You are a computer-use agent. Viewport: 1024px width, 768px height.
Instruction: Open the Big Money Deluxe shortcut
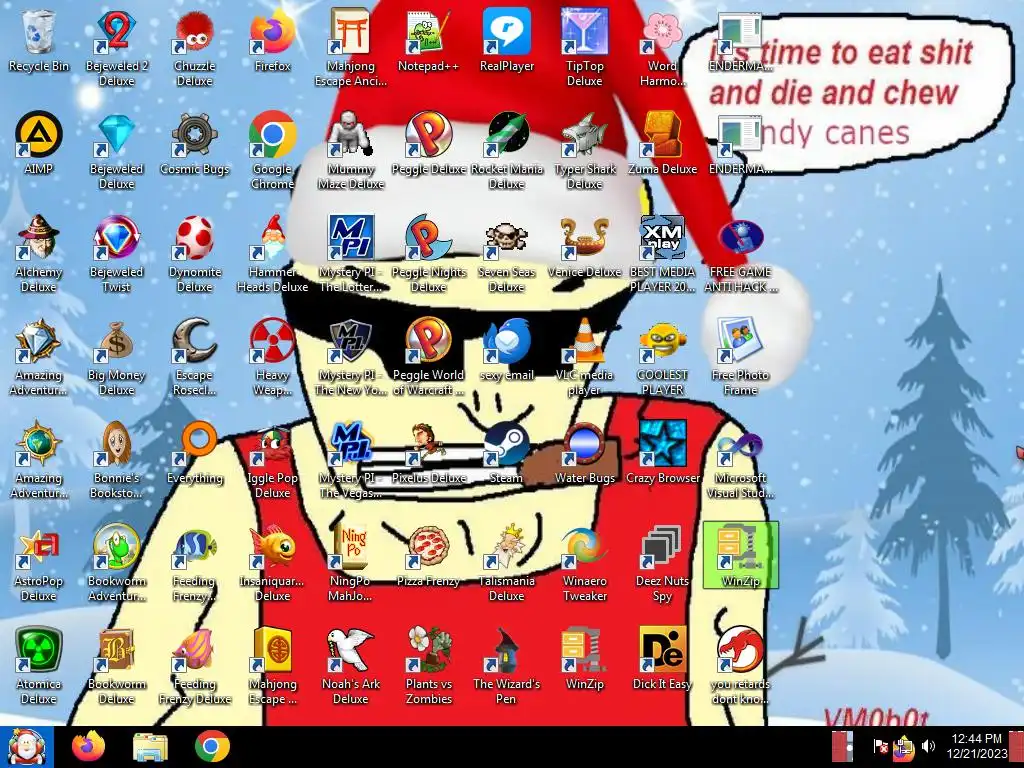coord(117,357)
